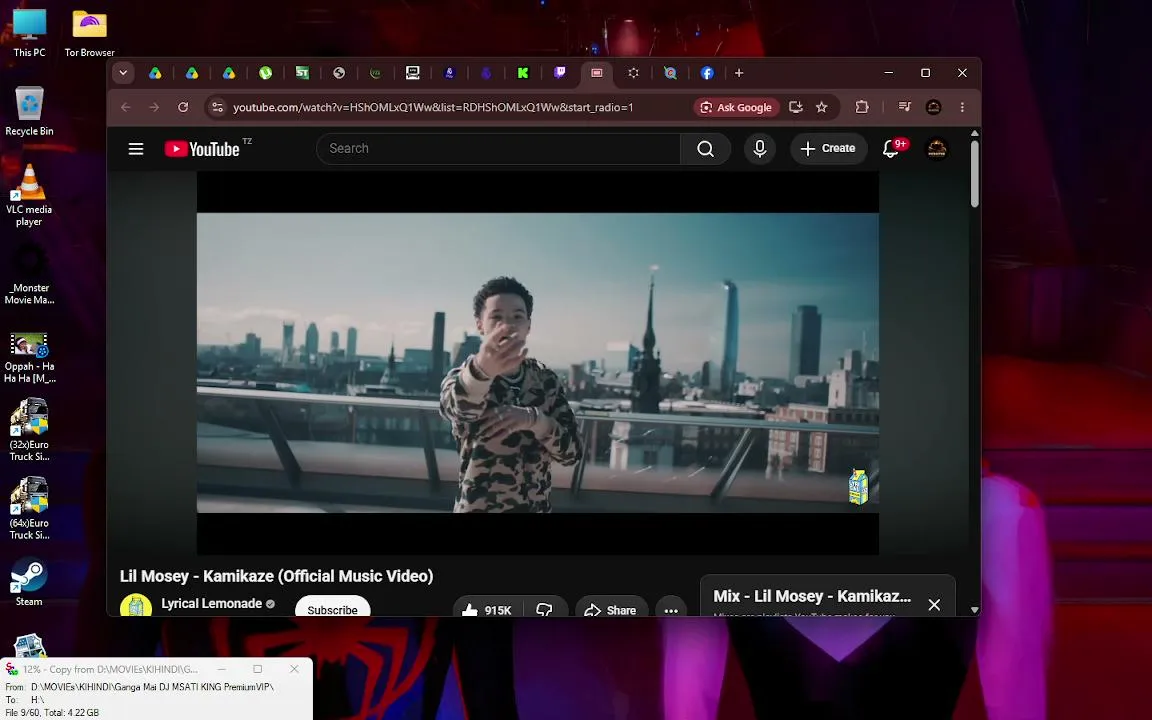Screen dimensions: 1152x720
Task: Select the VLC media player shortcut
Action: pyautogui.click(x=29, y=195)
